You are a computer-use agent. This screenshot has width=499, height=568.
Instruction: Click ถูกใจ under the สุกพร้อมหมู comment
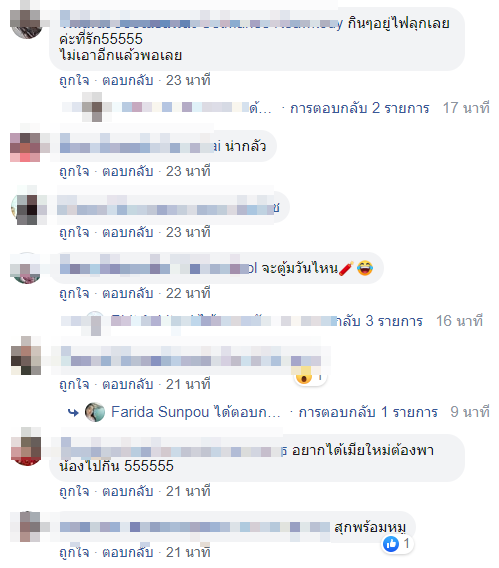tap(74, 552)
